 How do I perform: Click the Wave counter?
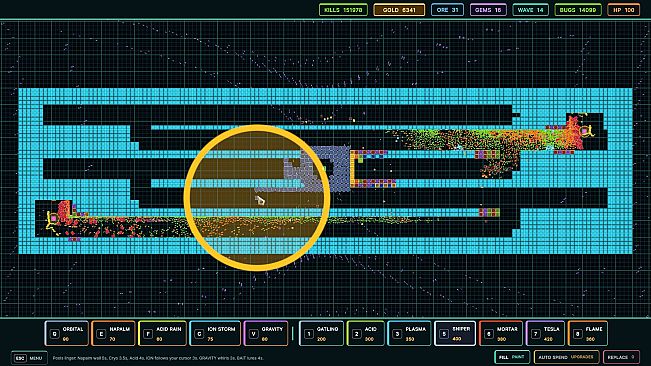click(530, 10)
